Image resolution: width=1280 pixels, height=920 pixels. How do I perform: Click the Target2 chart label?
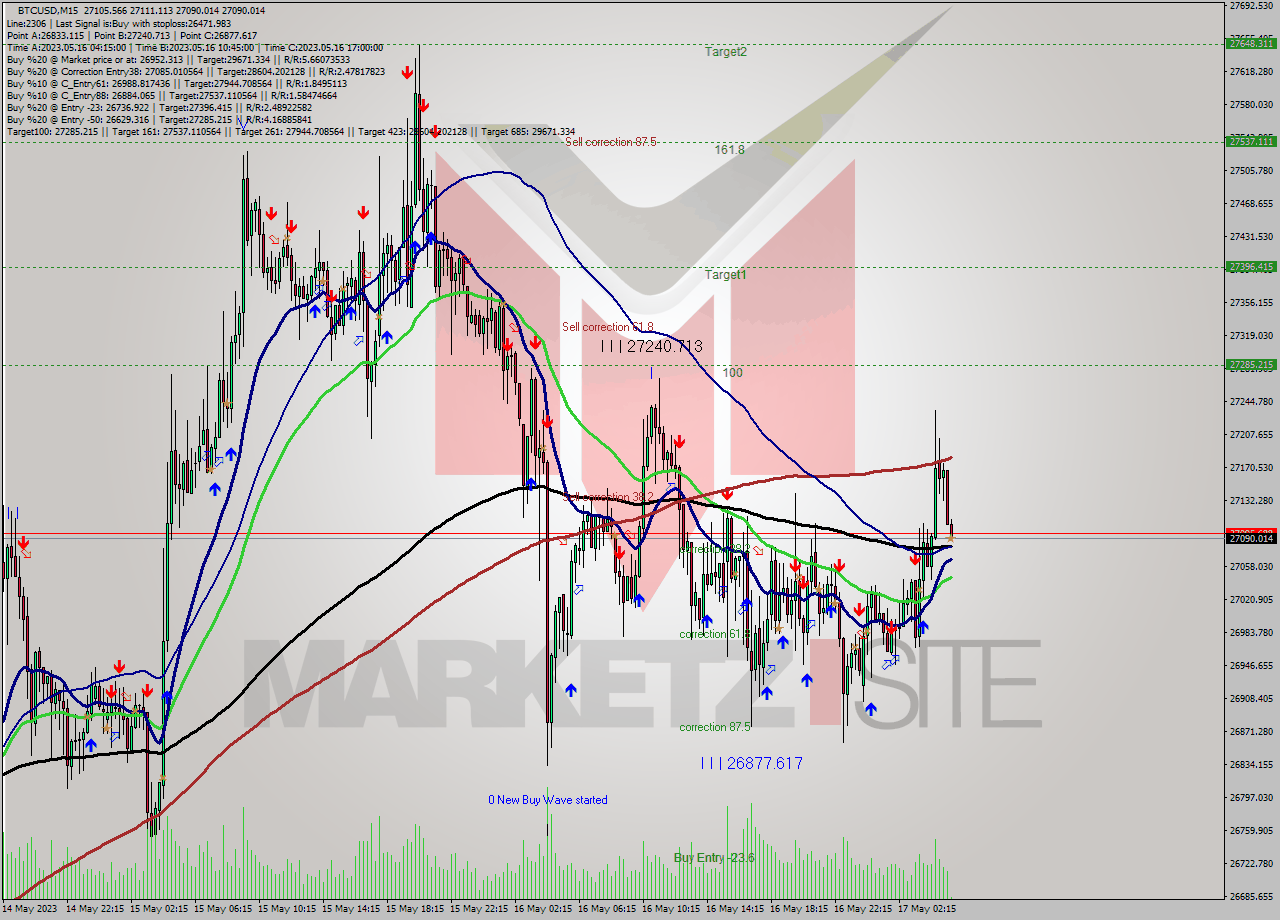pyautogui.click(x=726, y=52)
